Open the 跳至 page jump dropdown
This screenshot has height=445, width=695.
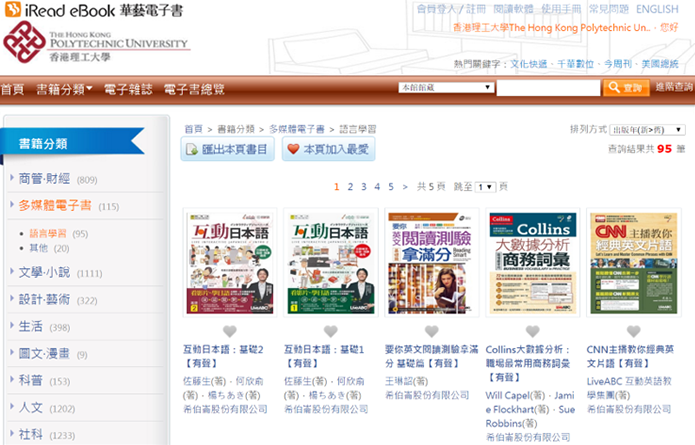pos(484,187)
